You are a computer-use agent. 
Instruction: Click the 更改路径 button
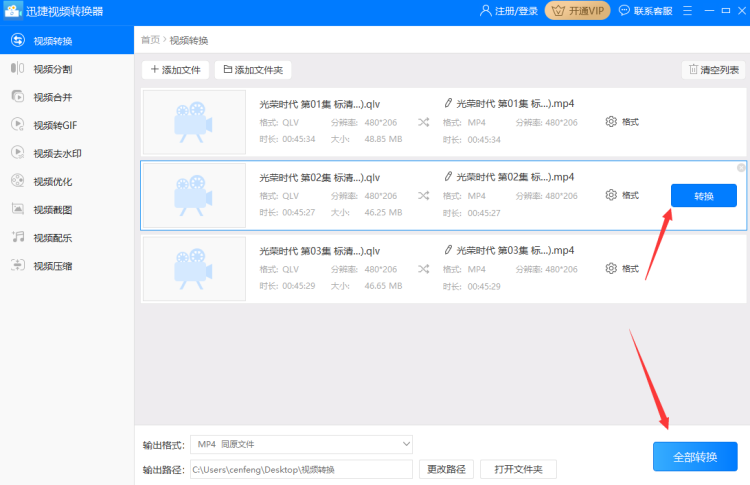tap(446, 470)
